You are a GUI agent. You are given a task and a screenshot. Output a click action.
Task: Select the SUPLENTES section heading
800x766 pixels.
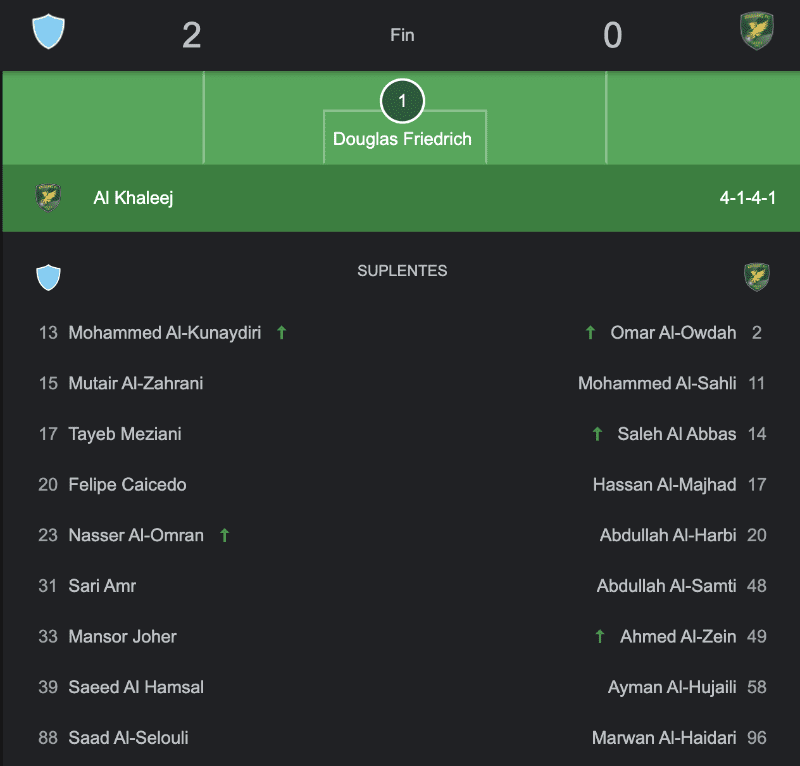point(402,271)
